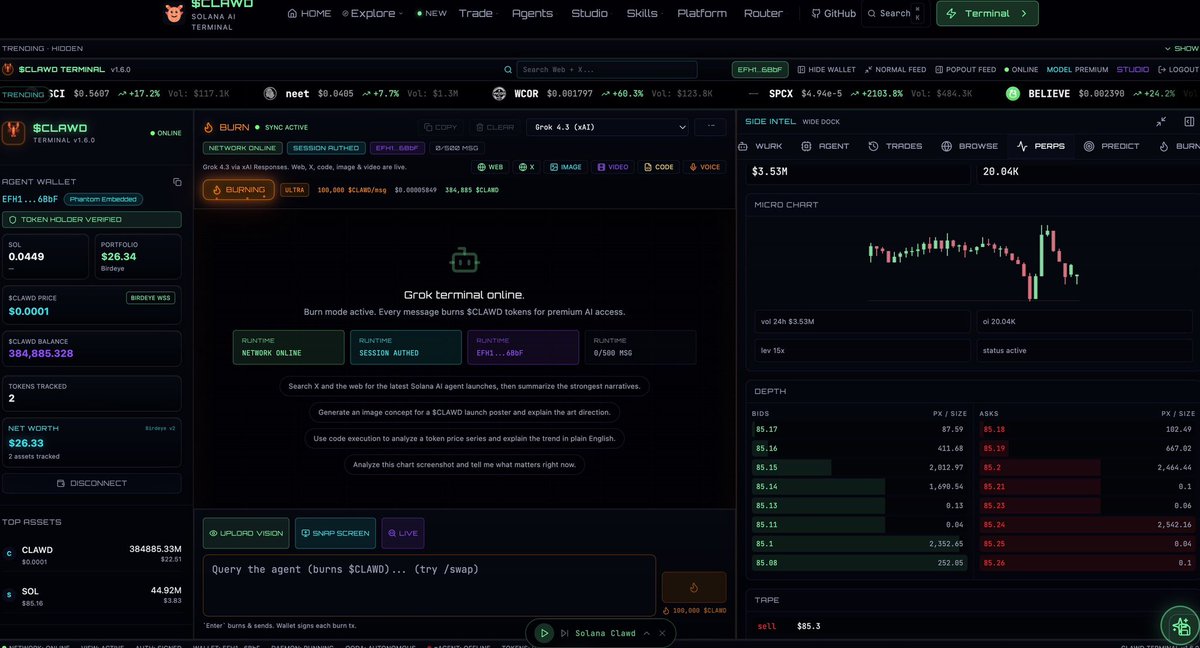The image size is (1200, 648).
Task: Skip to next track in Solana Clawd player
Action: (565, 633)
